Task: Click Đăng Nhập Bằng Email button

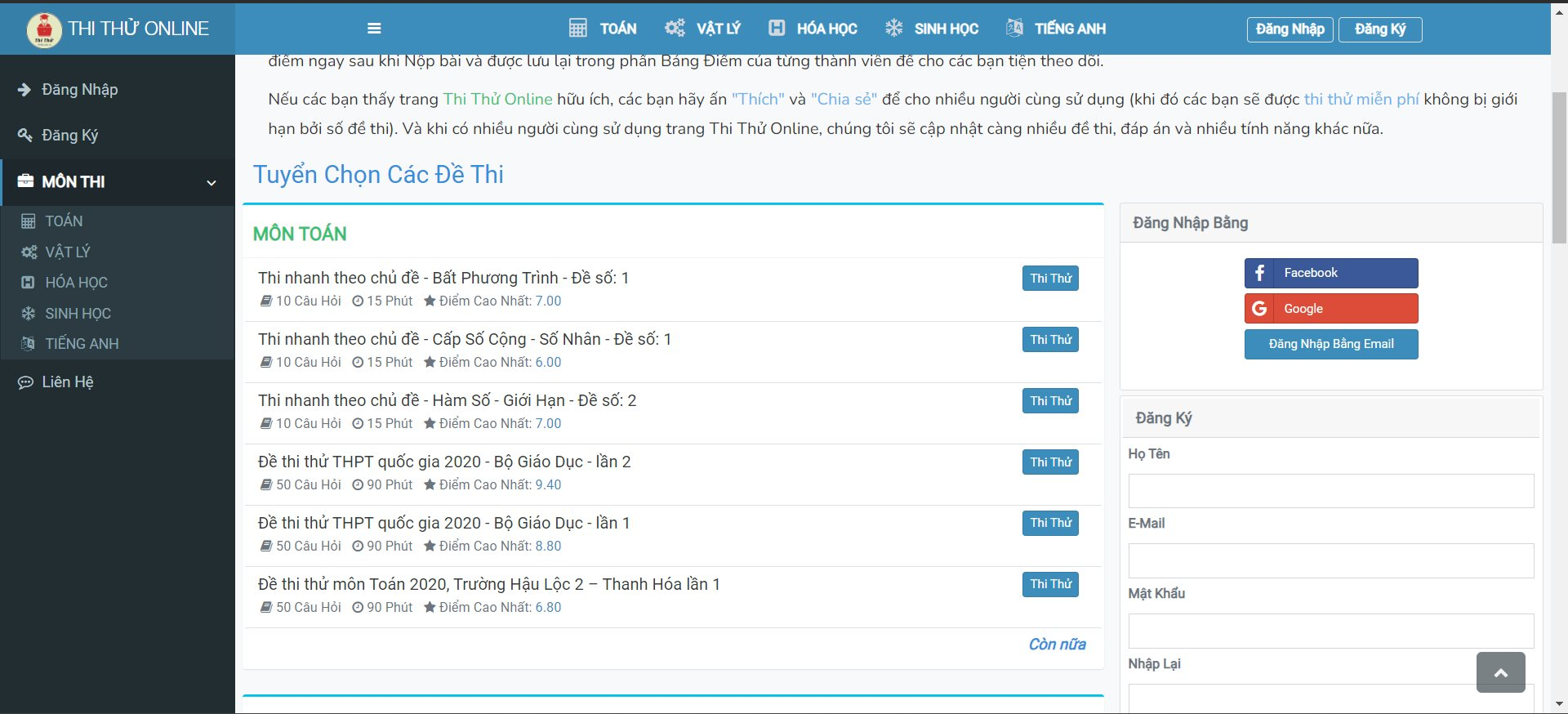Action: [1331, 344]
